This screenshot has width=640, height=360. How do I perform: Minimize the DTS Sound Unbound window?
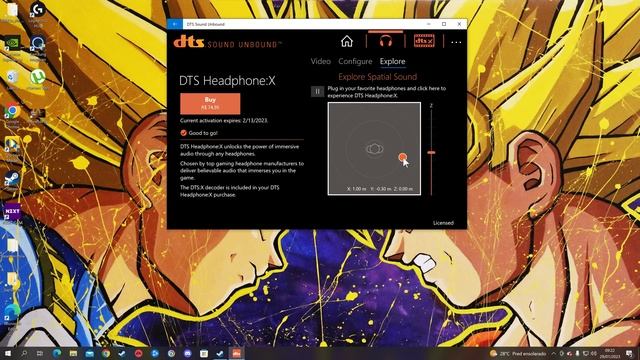[x=429, y=24]
